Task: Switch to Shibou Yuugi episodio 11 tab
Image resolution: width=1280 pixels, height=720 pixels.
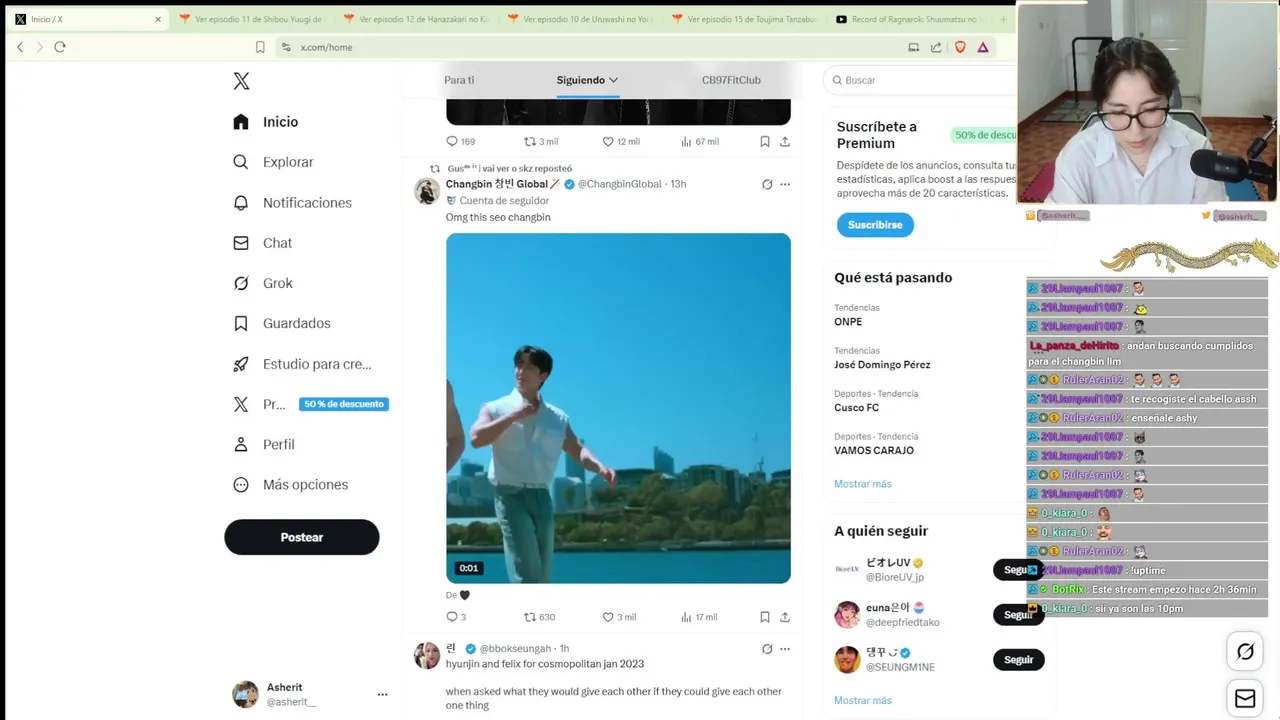Action: tap(252, 19)
